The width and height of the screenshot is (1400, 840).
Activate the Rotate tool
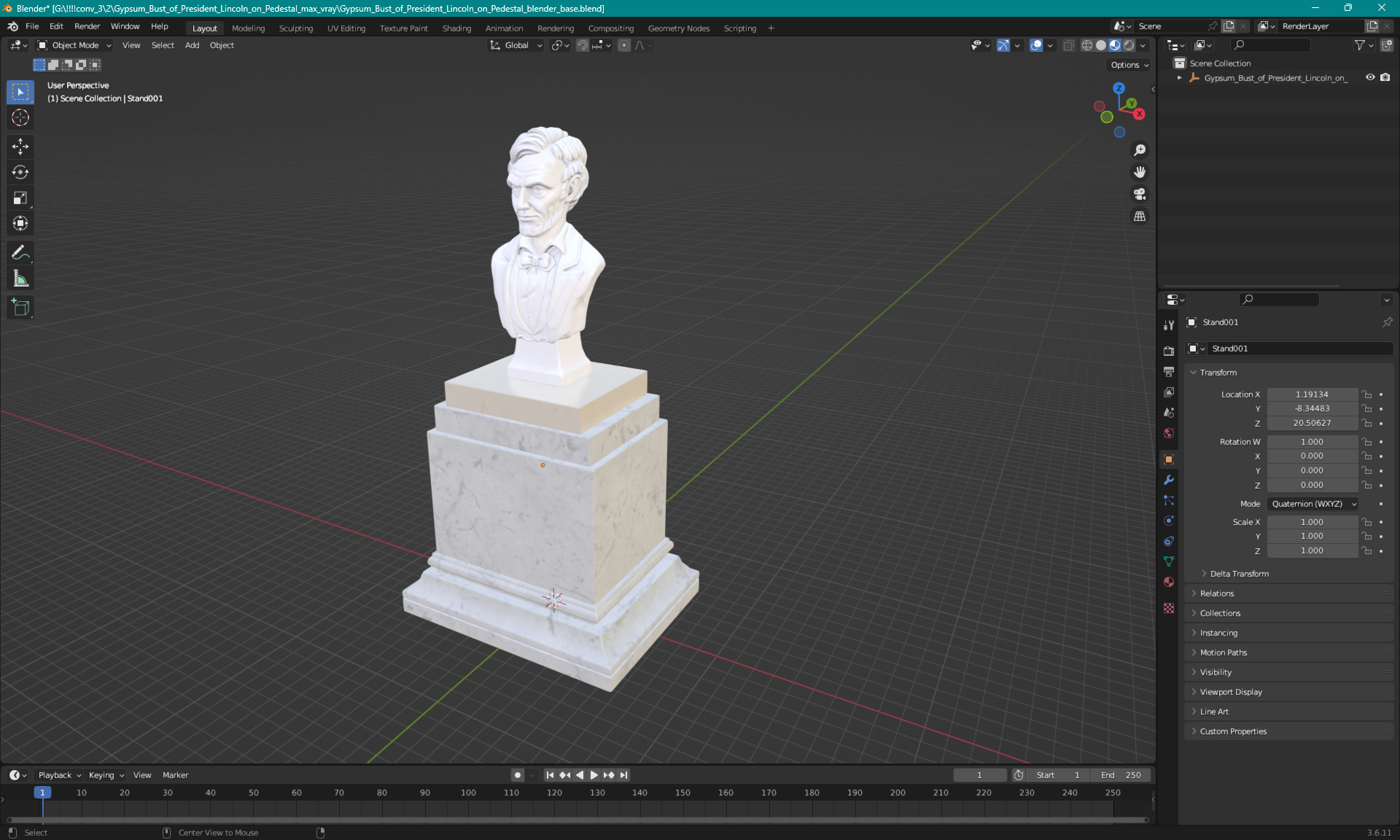20,172
